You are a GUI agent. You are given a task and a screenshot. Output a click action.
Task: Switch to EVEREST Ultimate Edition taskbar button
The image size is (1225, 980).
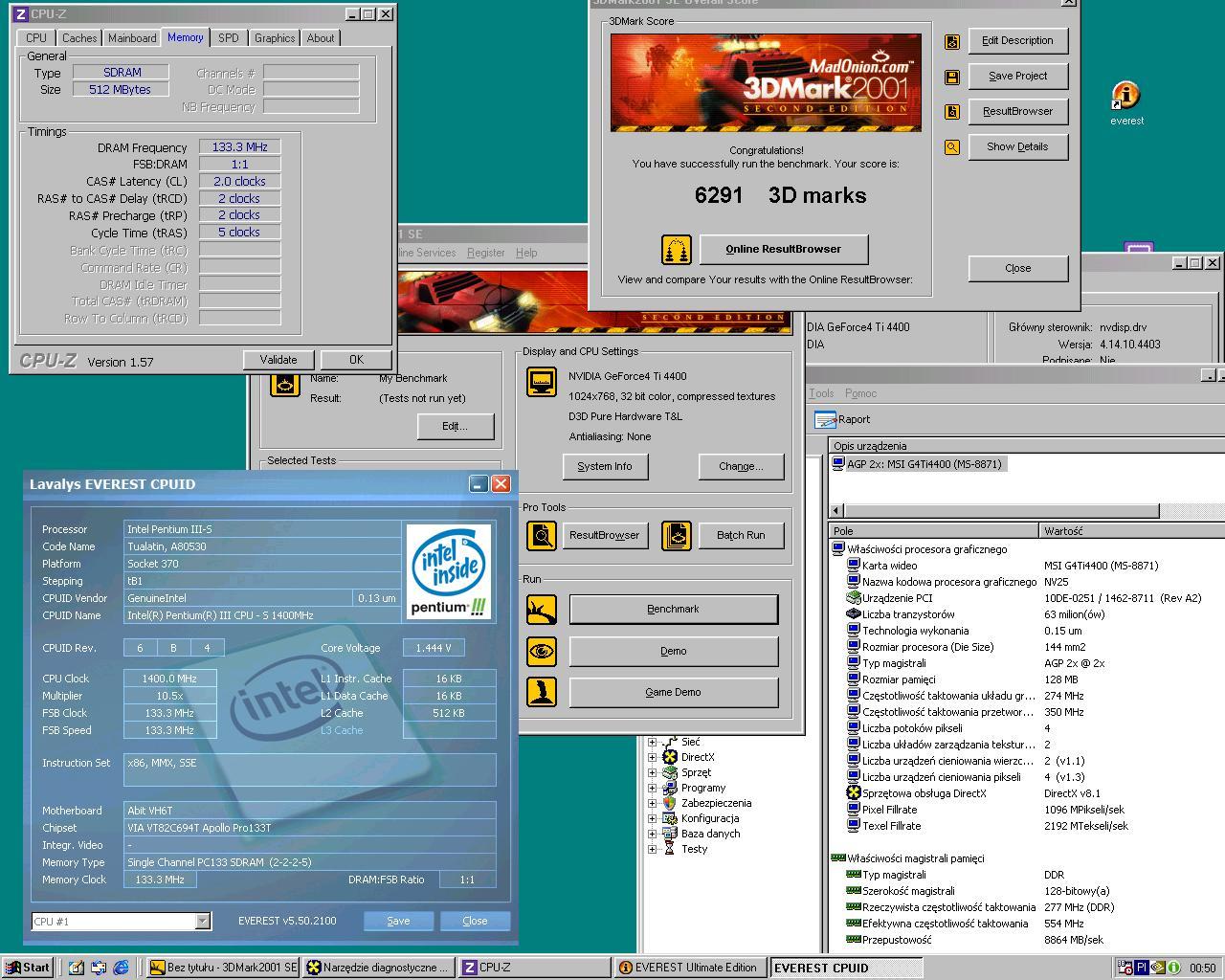[691, 968]
